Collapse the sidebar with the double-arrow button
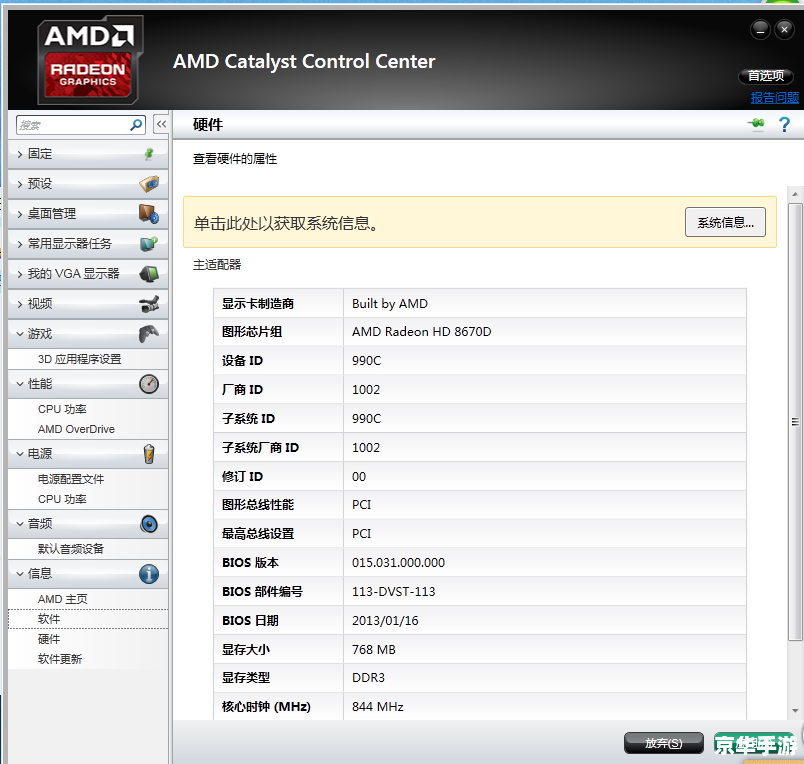This screenshot has width=804, height=764. [x=161, y=124]
